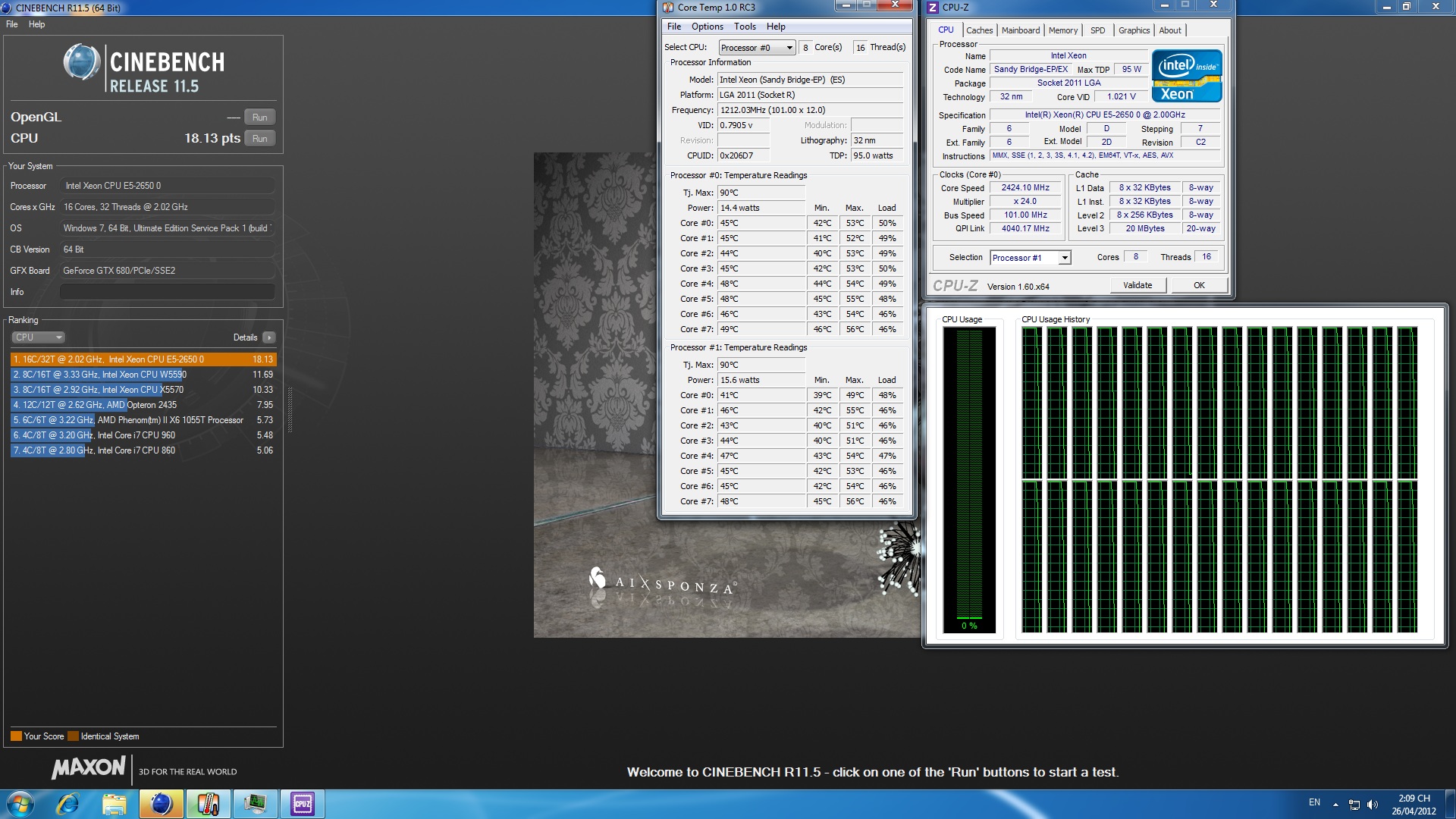Switch to CPU-Z taskbar icon
The image size is (1456, 819).
click(302, 804)
